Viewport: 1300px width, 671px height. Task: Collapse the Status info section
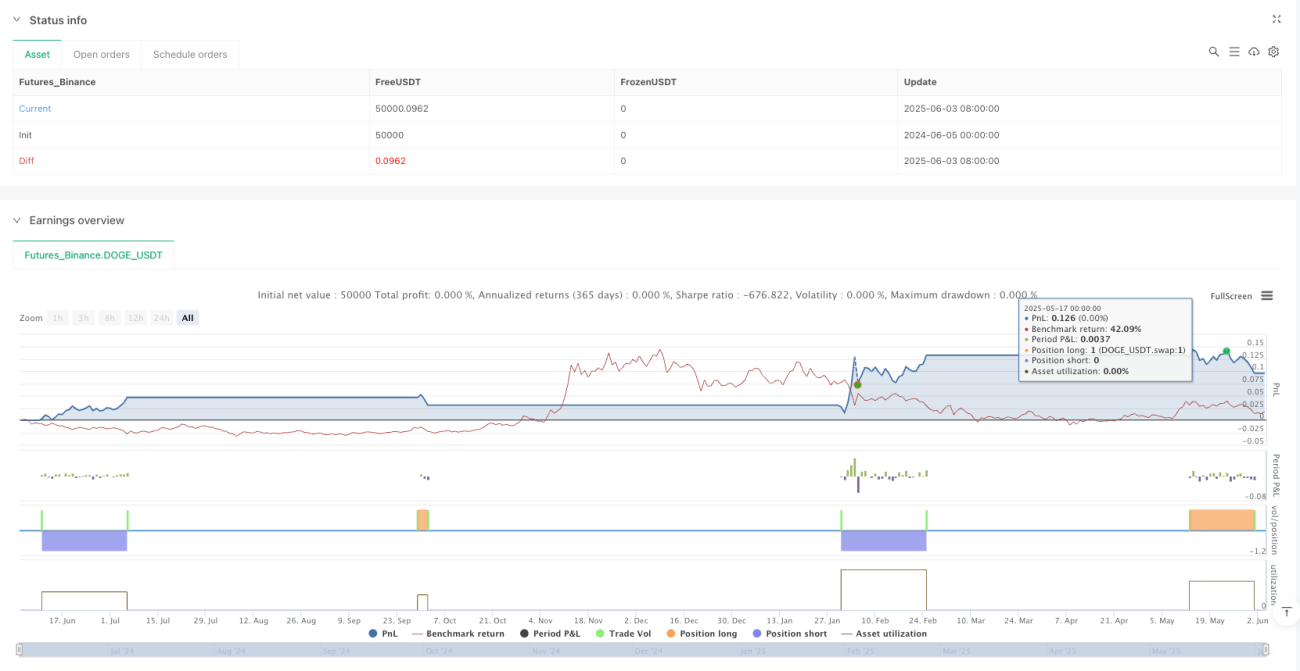tap(17, 20)
